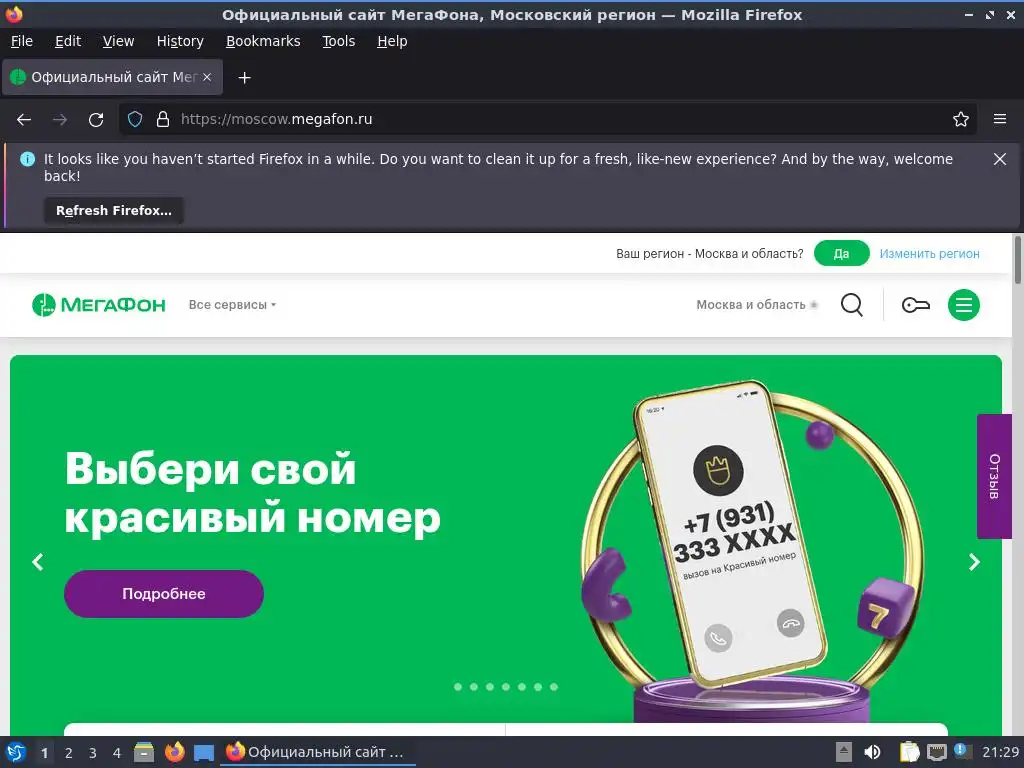The height and width of the screenshot is (768, 1024).
Task: Open Firefox hamburger application menu
Action: tap(999, 119)
